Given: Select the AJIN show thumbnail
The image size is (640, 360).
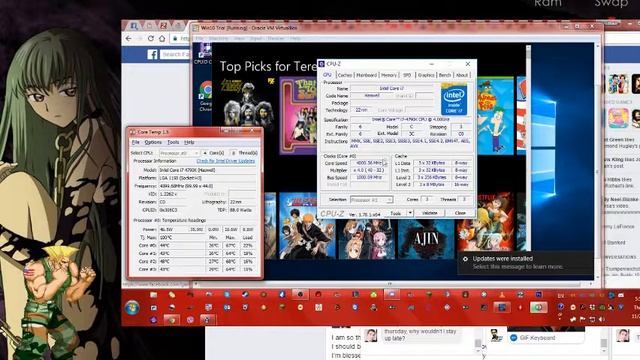Looking at the screenshot, I should [426, 239].
